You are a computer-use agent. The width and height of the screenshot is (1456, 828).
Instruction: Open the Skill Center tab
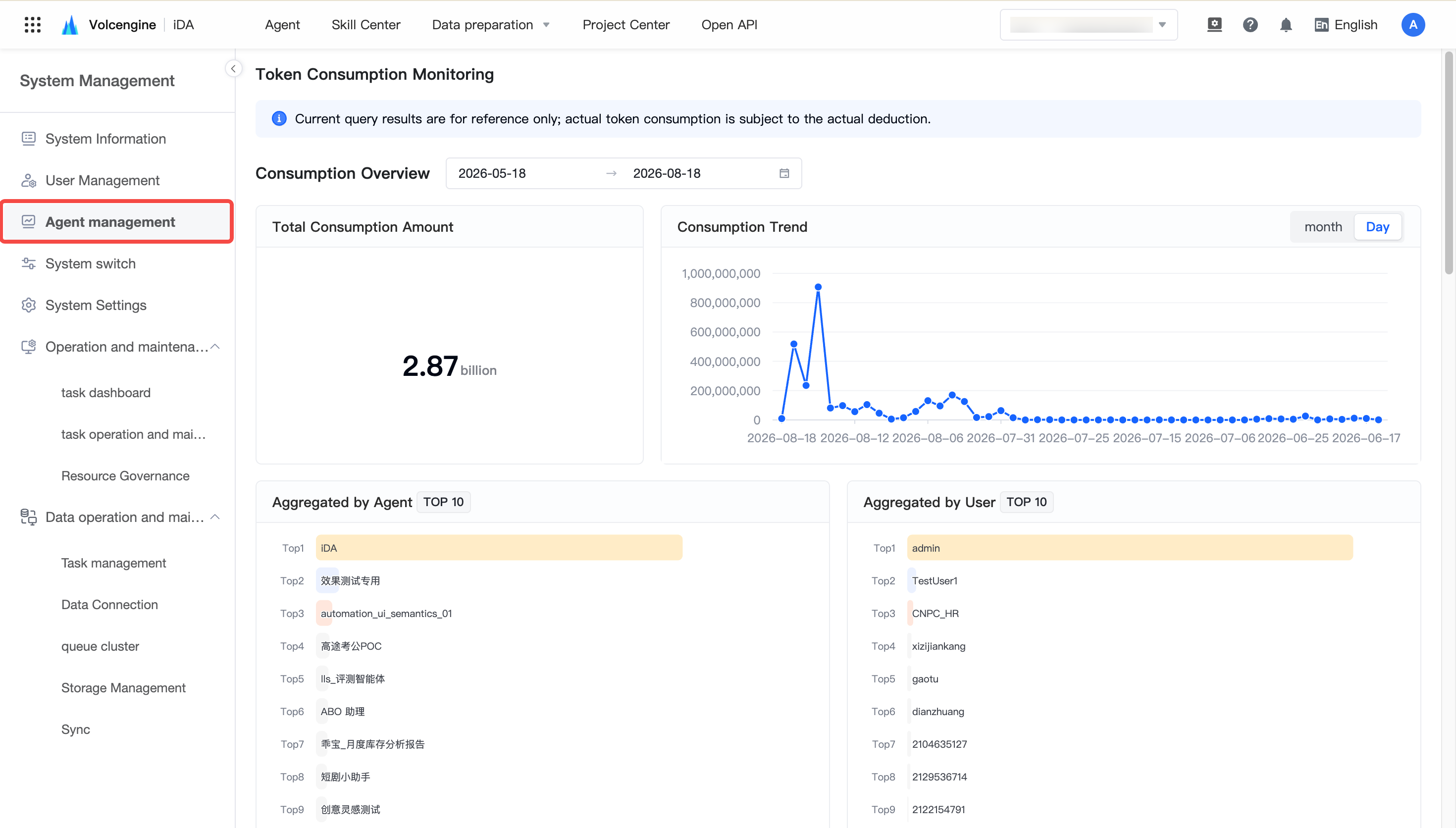click(x=365, y=24)
